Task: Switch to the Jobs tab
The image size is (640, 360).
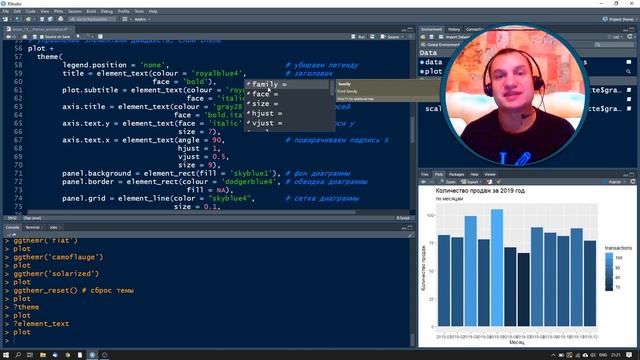Action: point(54,227)
